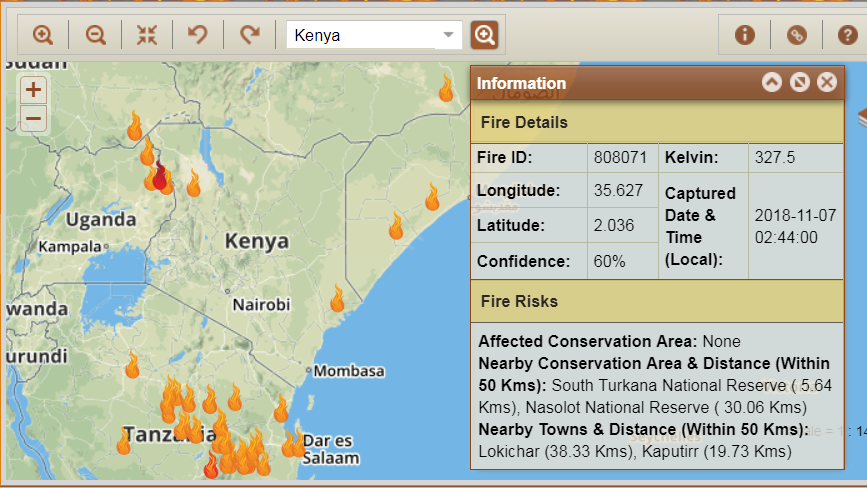This screenshot has height=488, width=867.
Task: Activate the zoom in toolbar tool
Action: (43, 35)
